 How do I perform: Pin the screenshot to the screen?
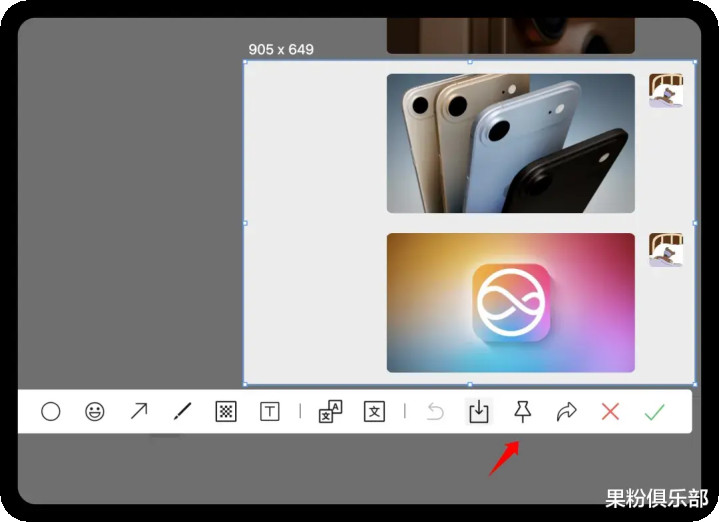(x=522, y=411)
